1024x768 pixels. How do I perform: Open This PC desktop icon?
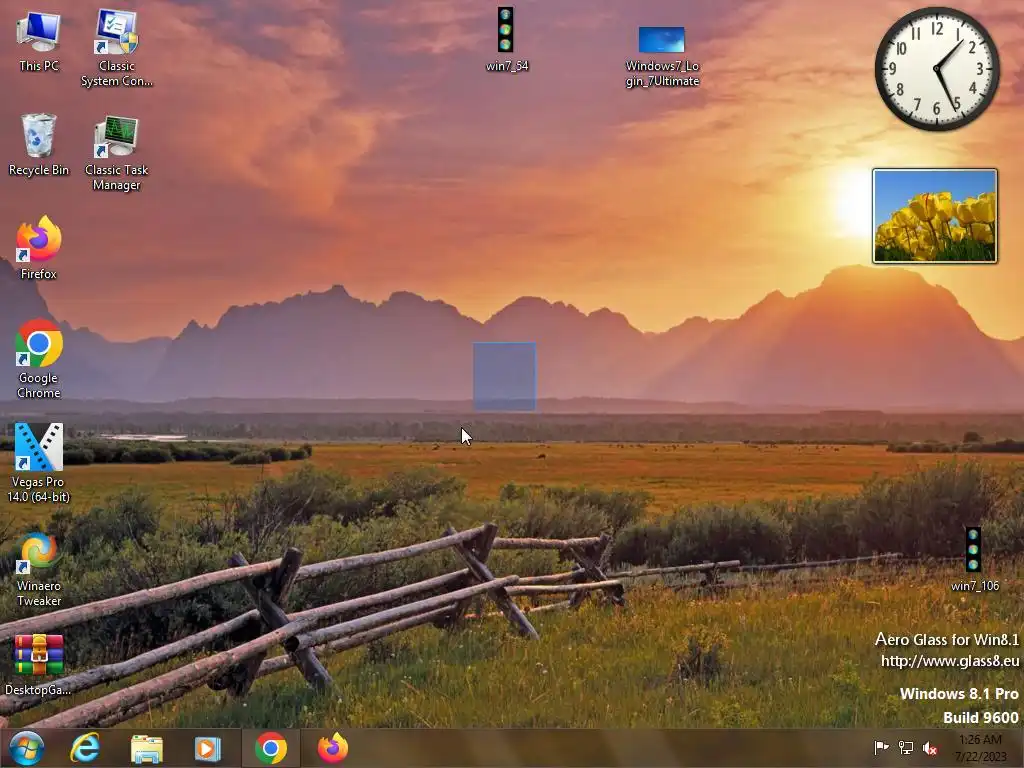coord(39,40)
